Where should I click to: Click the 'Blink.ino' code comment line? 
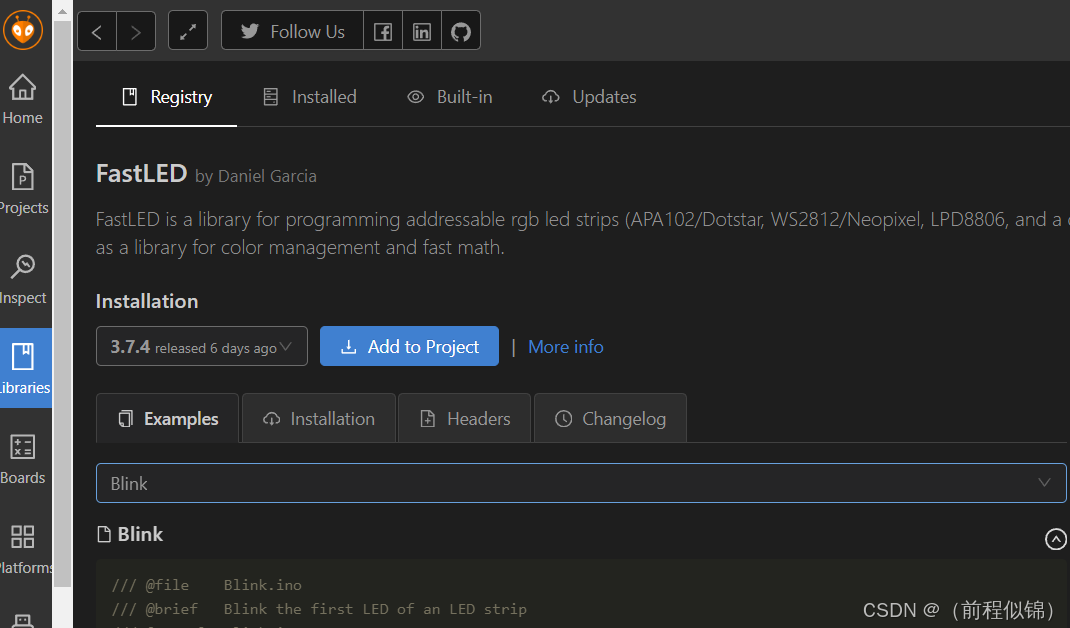pyautogui.click(x=207, y=585)
